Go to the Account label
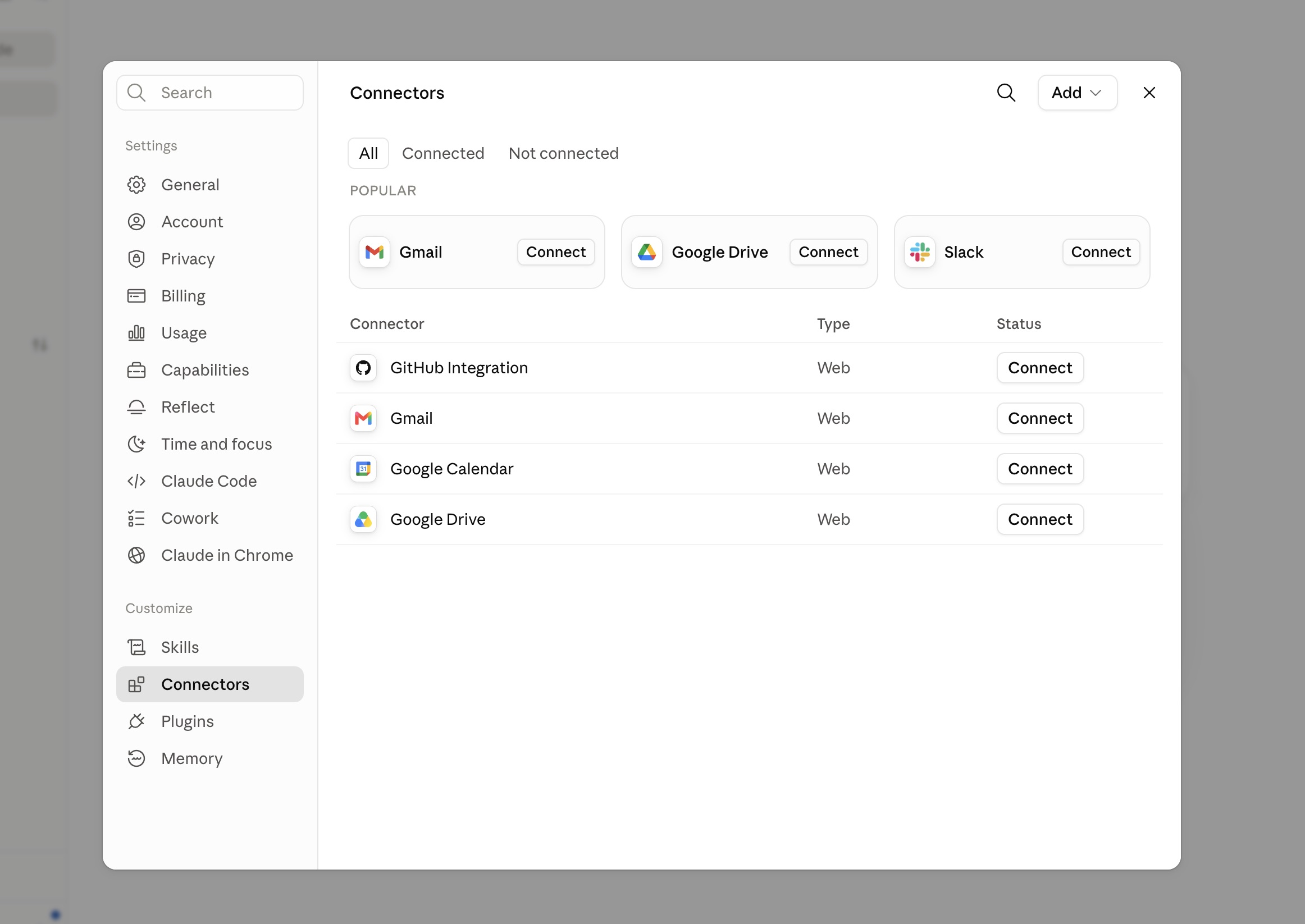Image resolution: width=1305 pixels, height=924 pixels. (x=193, y=222)
